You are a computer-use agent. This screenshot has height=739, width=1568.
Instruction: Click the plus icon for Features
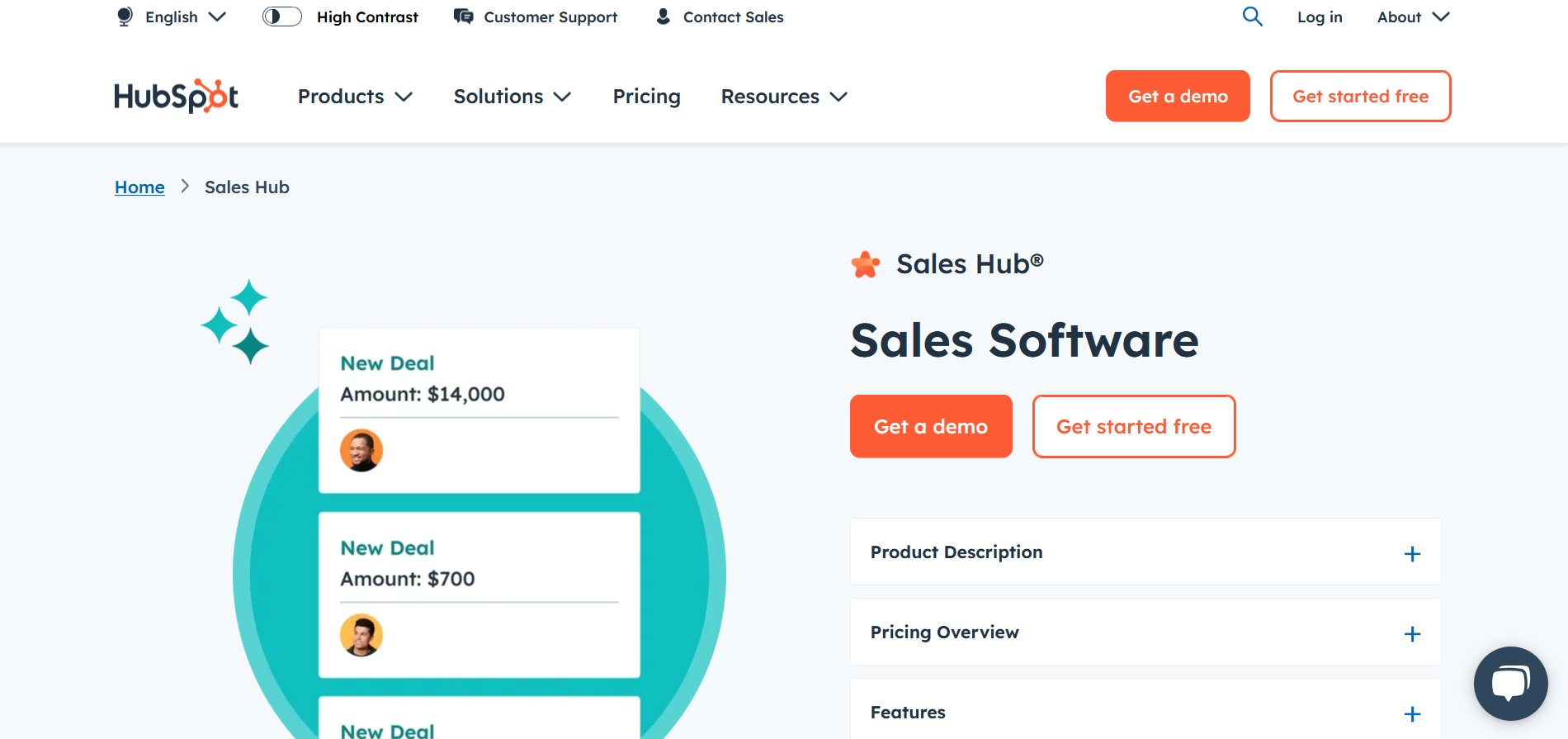(1412, 713)
